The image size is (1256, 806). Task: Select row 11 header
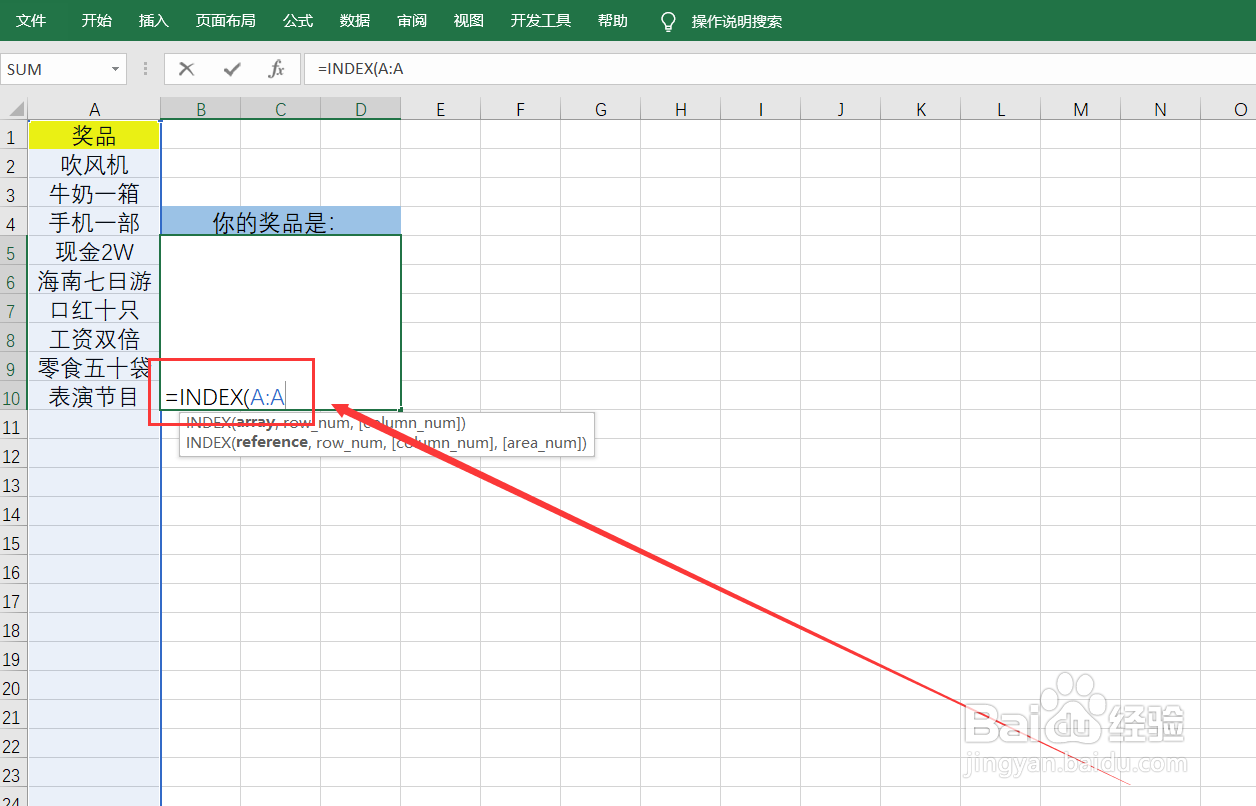tap(14, 427)
